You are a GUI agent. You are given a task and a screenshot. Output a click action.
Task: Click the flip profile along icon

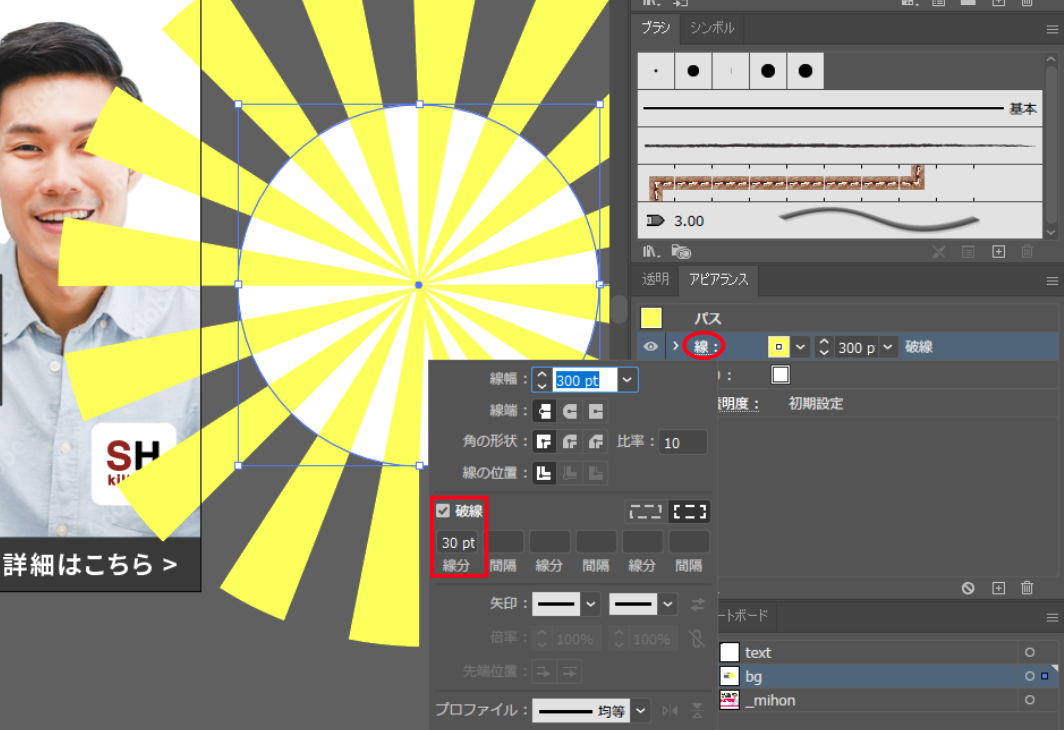(x=670, y=710)
